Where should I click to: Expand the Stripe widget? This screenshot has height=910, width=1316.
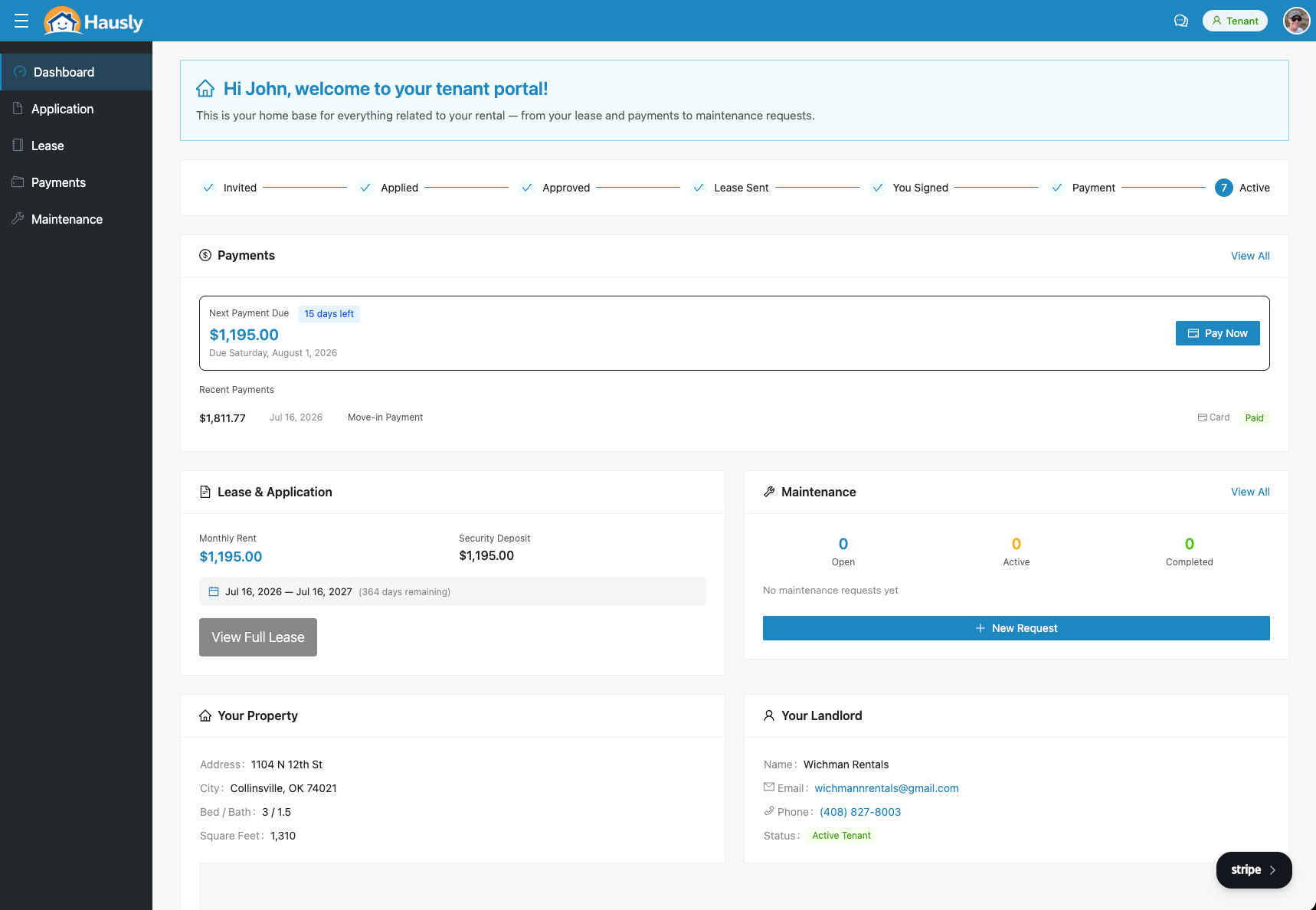click(1254, 870)
